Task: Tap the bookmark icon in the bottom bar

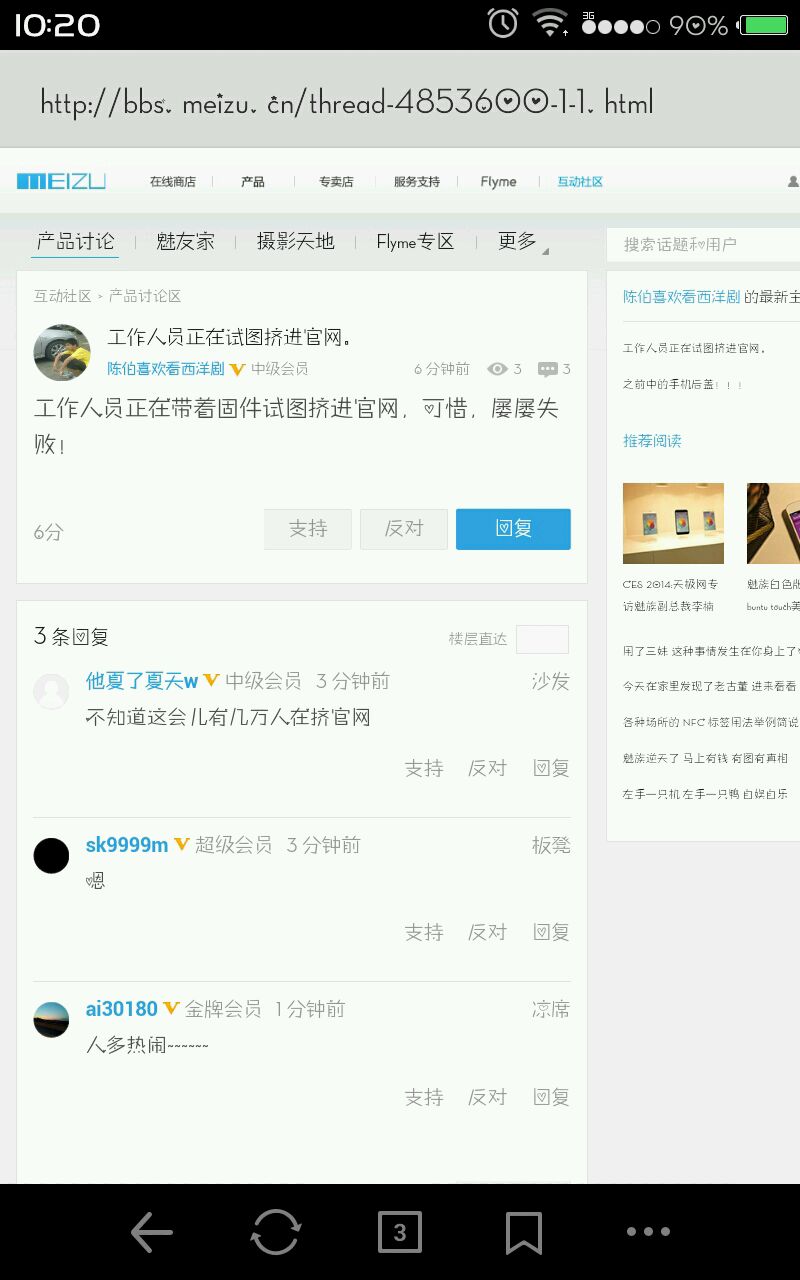Action: [524, 1232]
